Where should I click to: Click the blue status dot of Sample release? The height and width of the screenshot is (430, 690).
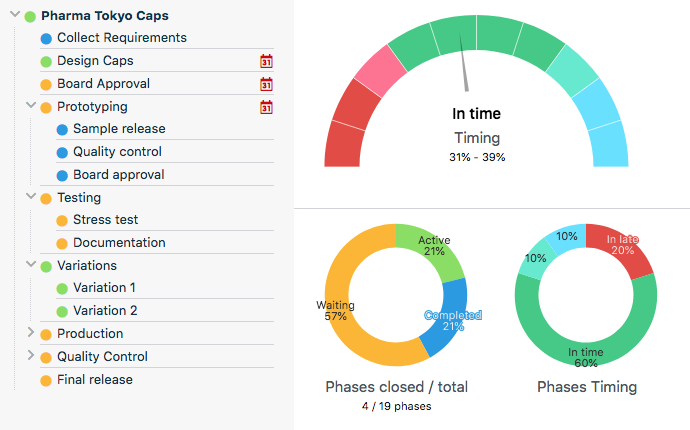point(62,130)
